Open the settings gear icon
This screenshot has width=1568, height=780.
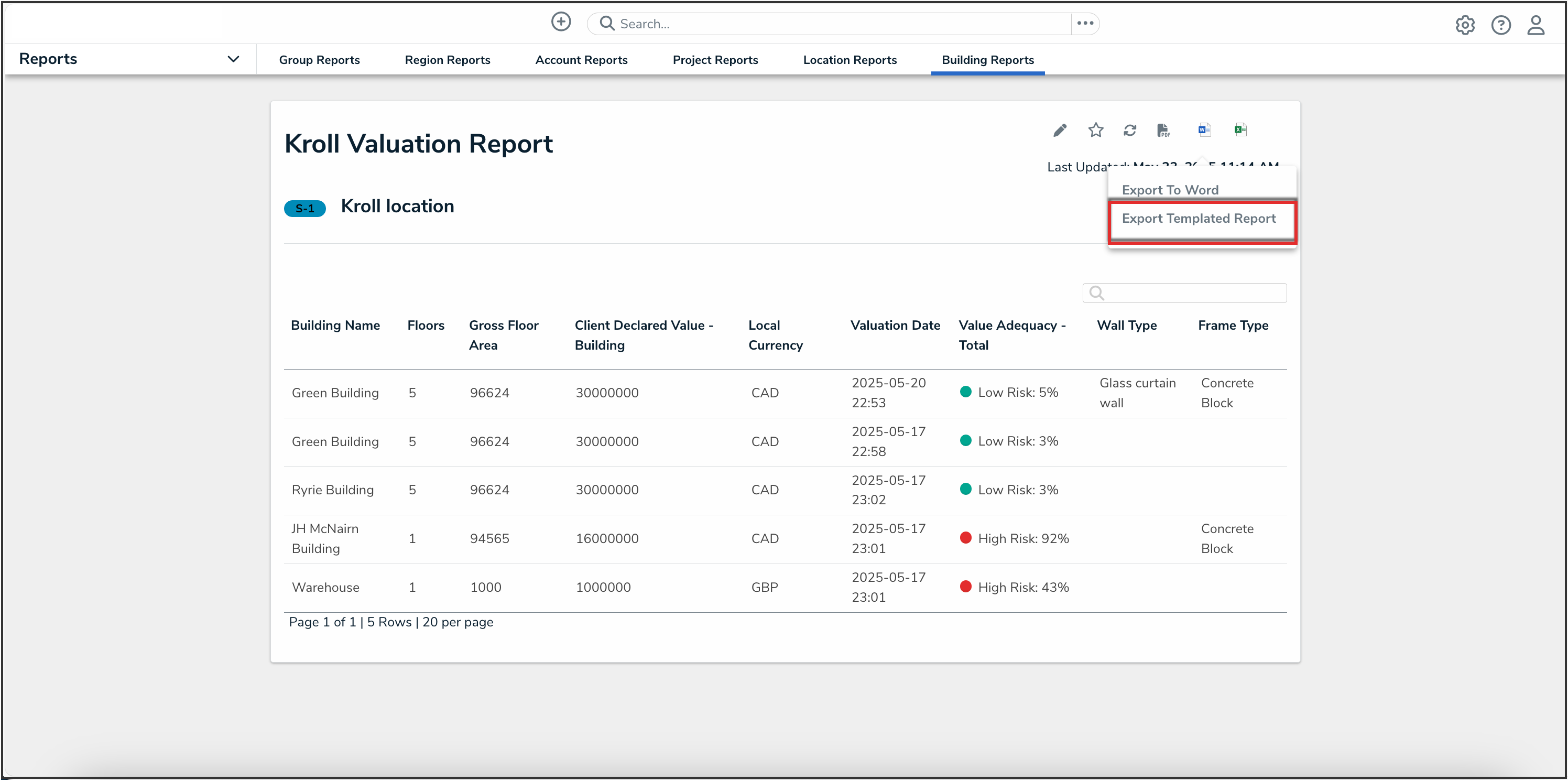click(1465, 25)
